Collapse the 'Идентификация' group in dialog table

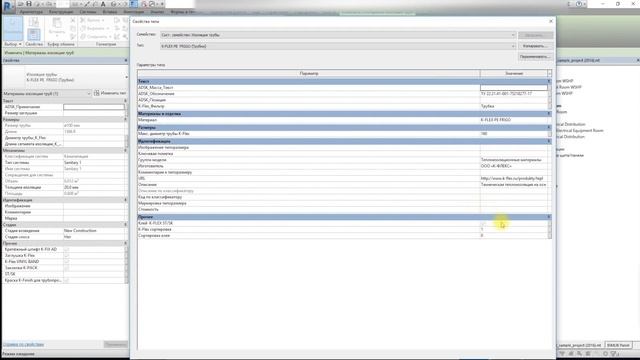(x=549, y=141)
